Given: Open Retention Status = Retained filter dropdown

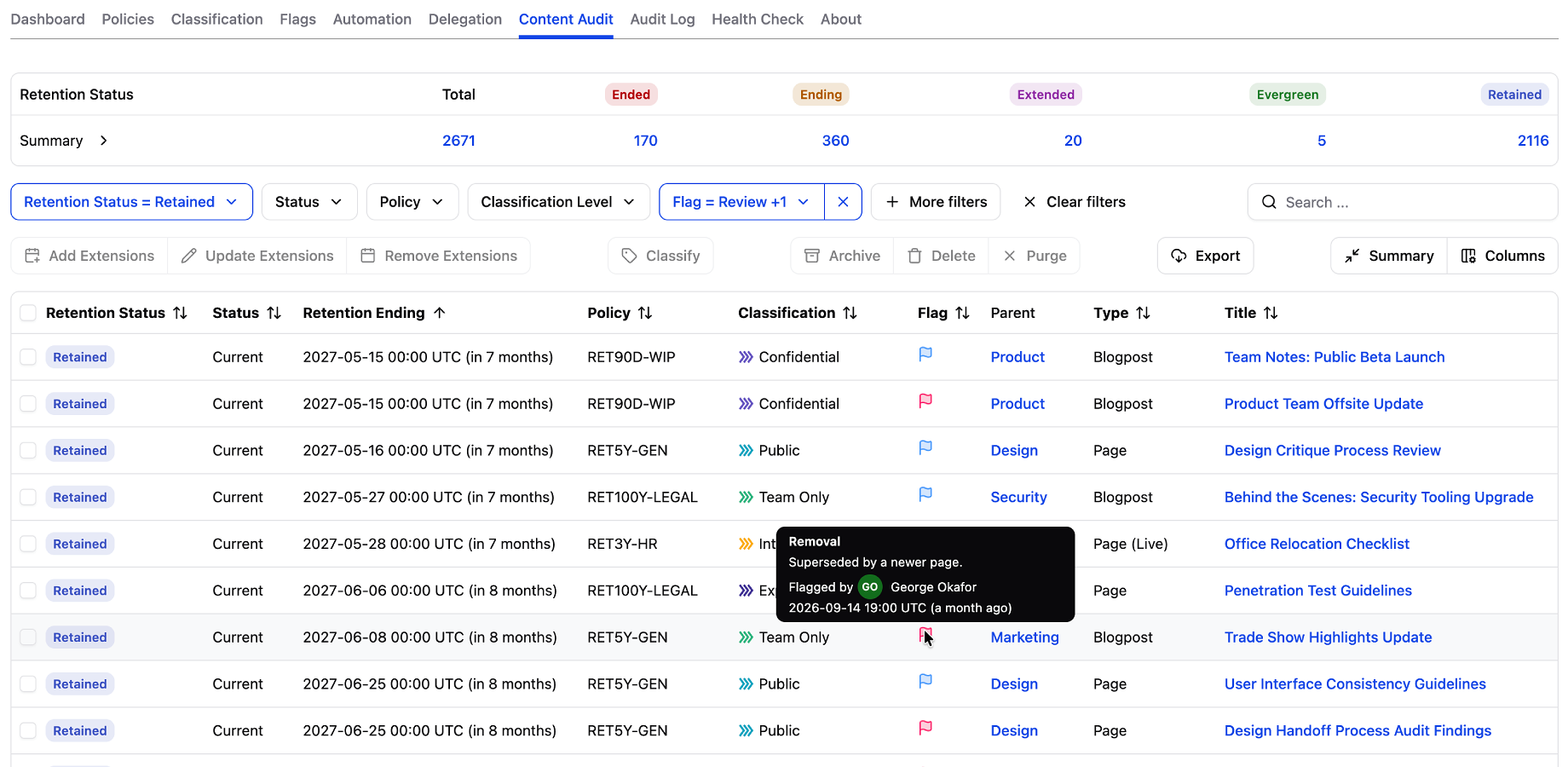Looking at the screenshot, I should [131, 202].
